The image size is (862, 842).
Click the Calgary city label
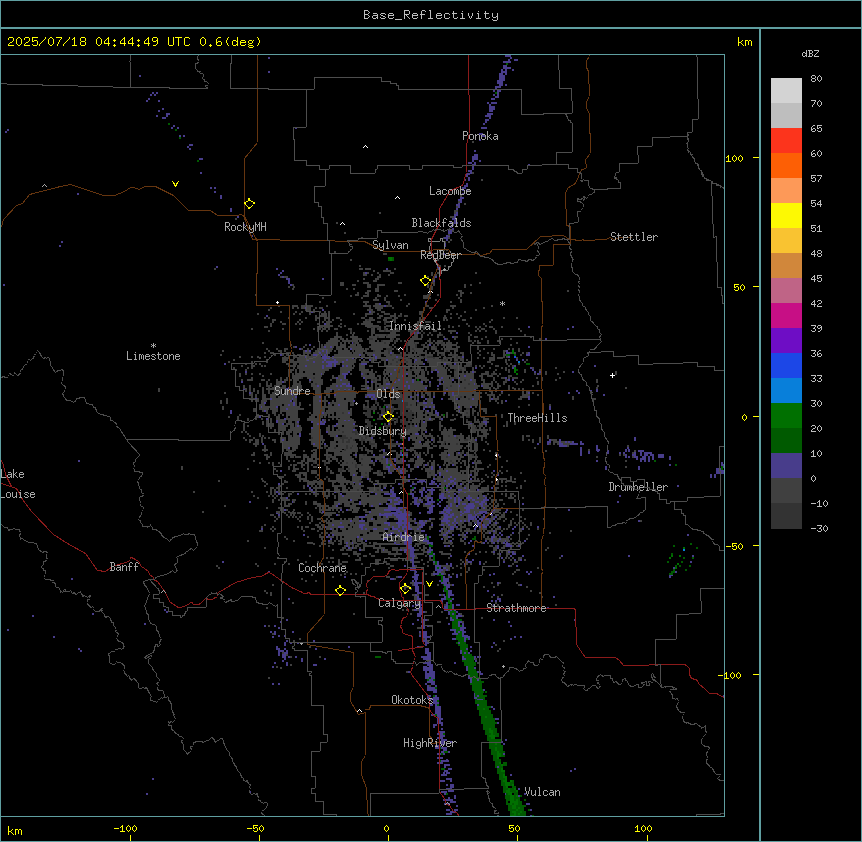(x=399, y=603)
